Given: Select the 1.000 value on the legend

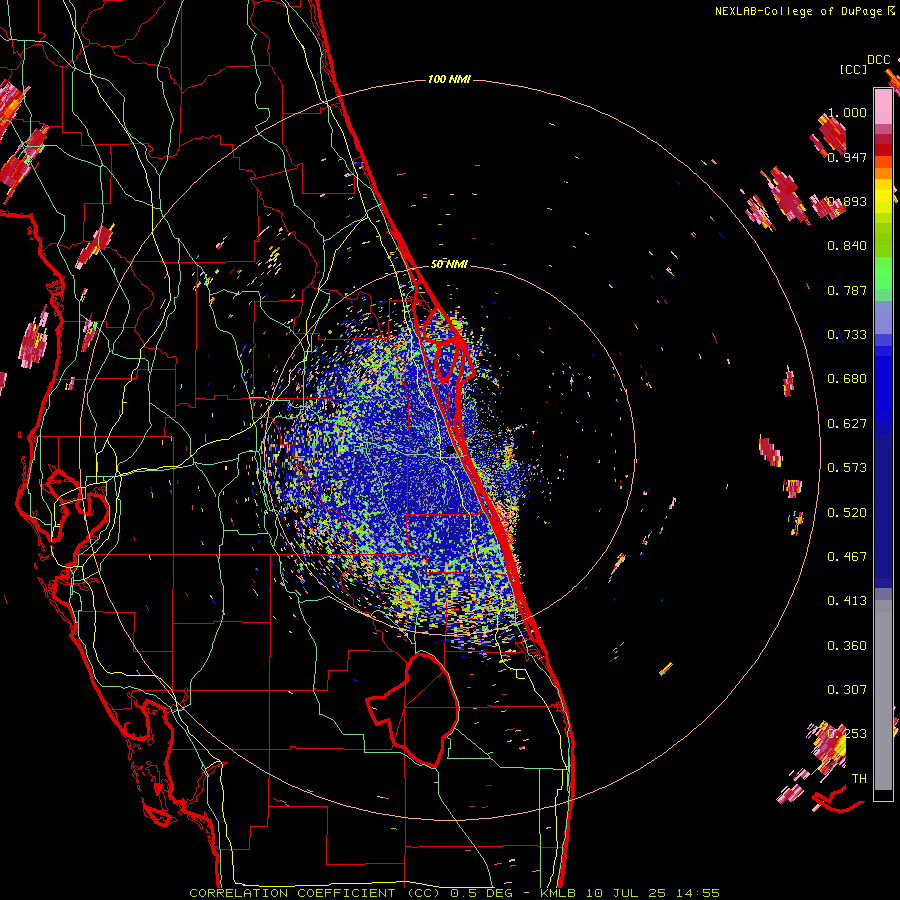Looking at the screenshot, I should pyautogui.click(x=847, y=112).
